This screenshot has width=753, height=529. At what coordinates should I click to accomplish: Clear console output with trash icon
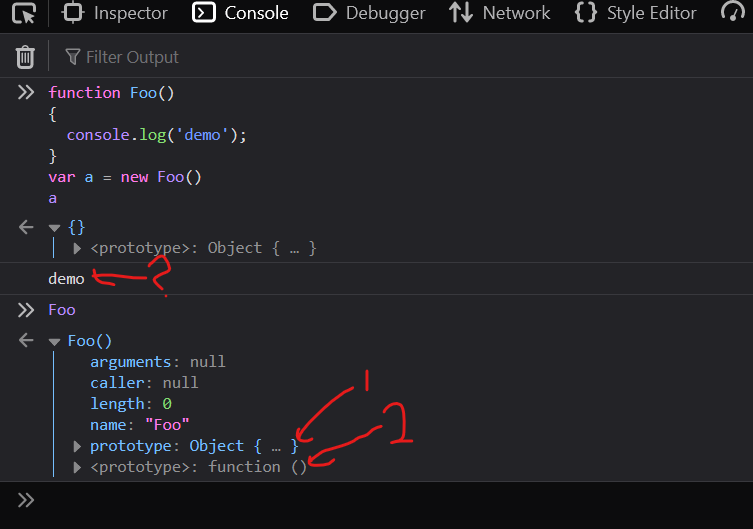point(25,57)
